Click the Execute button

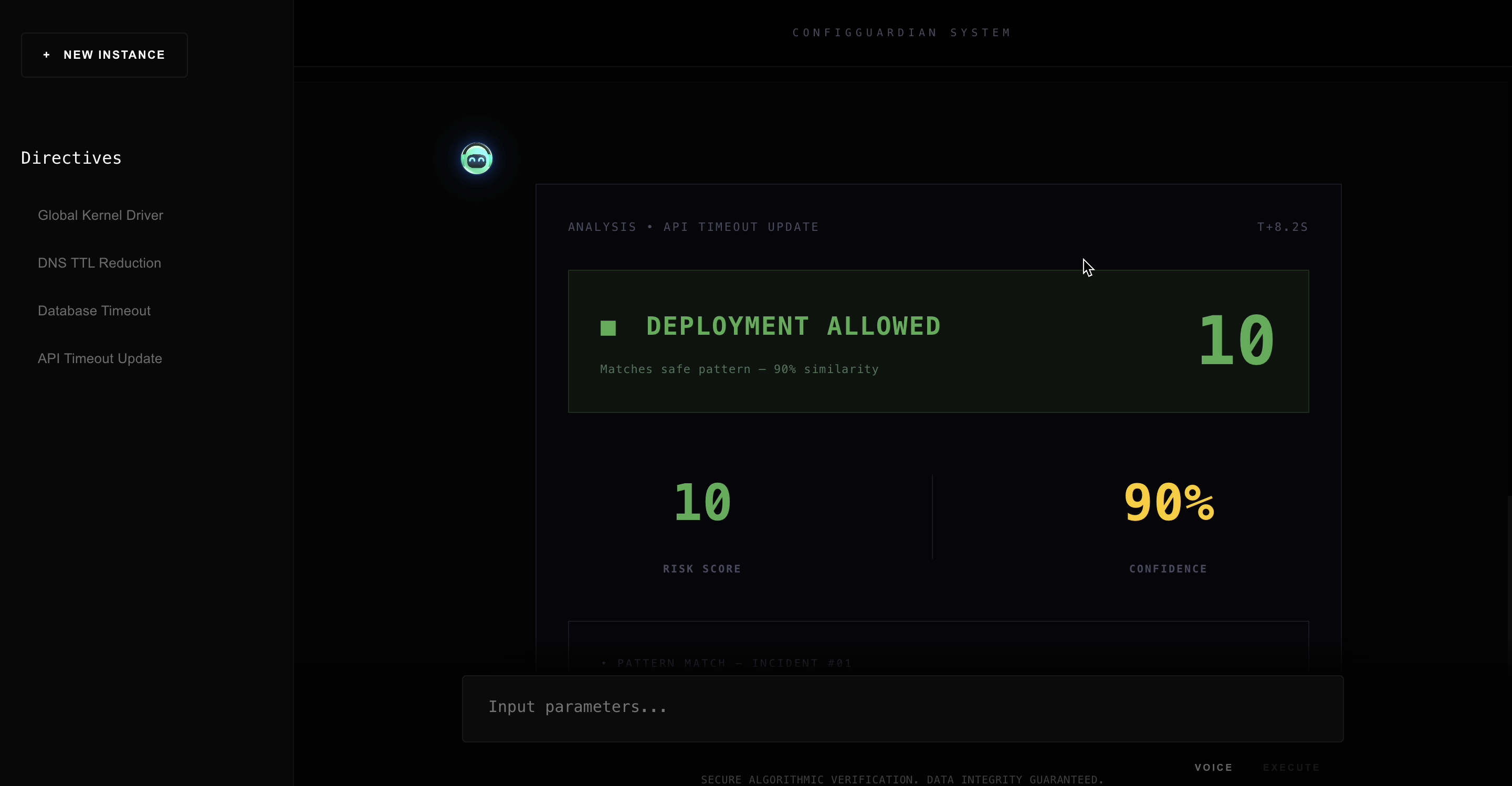1291,767
